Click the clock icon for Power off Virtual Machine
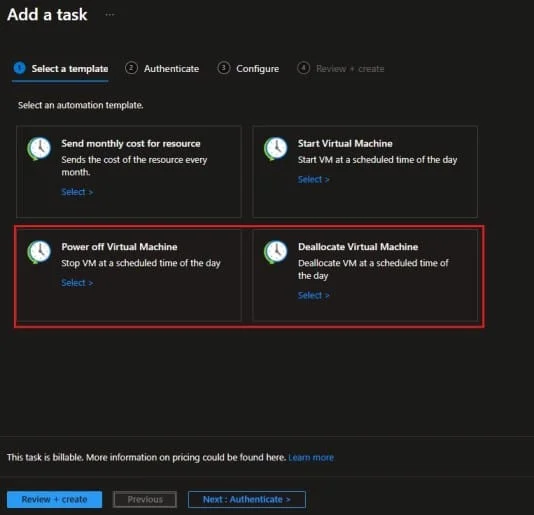534x515 pixels. pos(39,252)
